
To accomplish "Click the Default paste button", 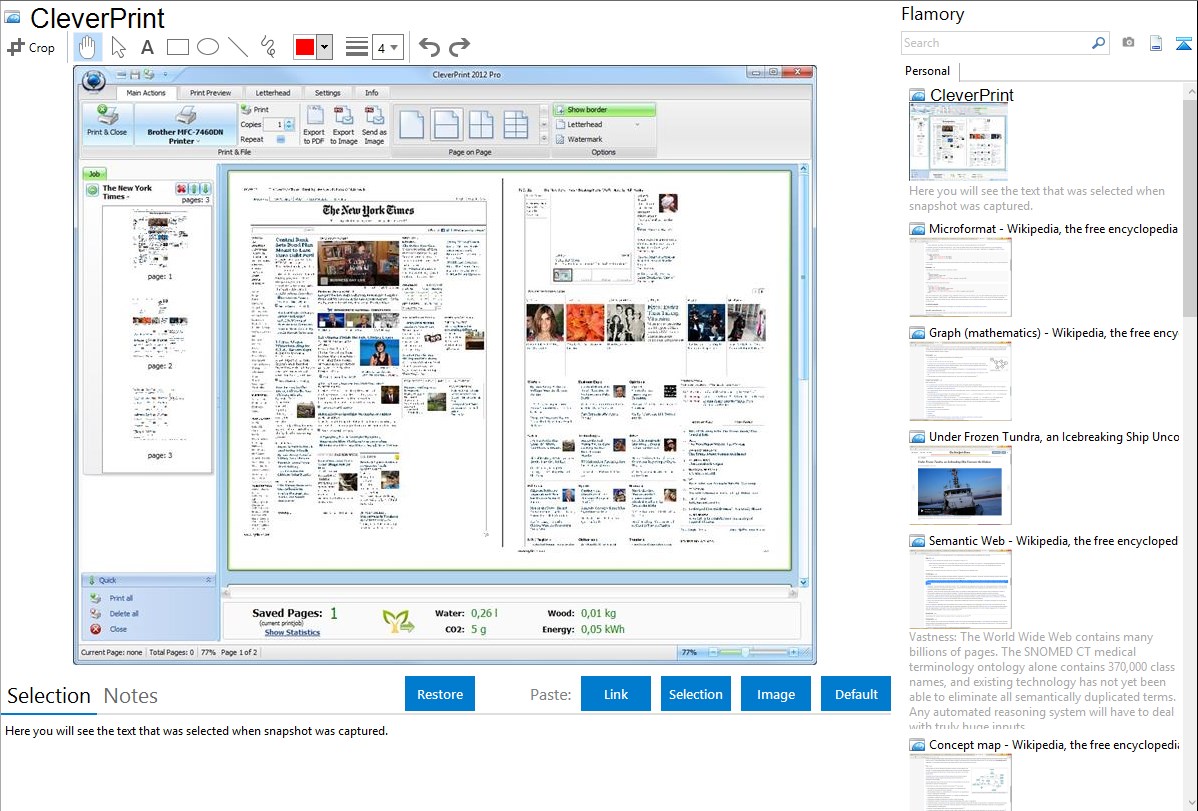I will 856,694.
